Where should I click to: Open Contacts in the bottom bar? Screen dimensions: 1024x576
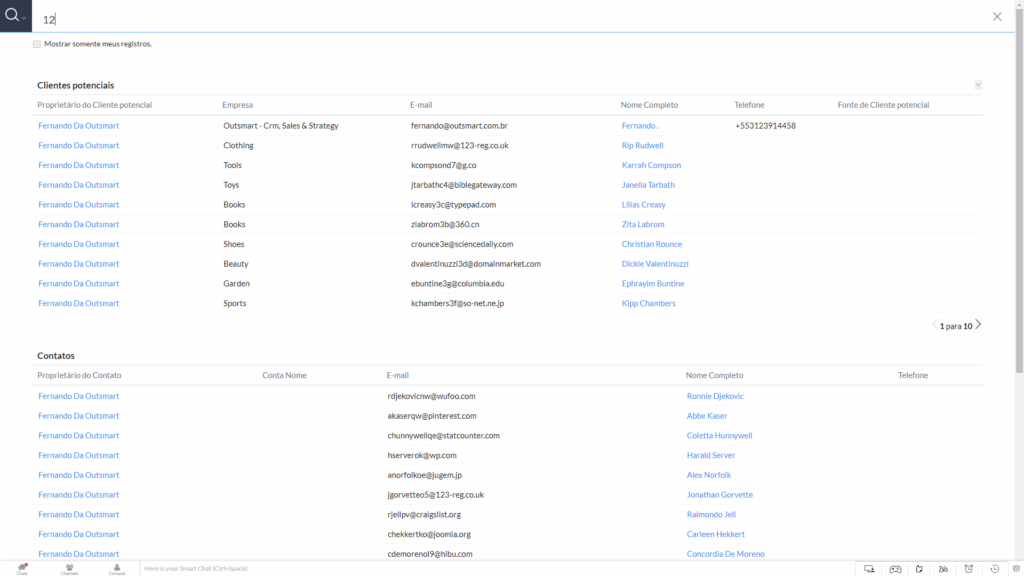pyautogui.click(x=117, y=569)
